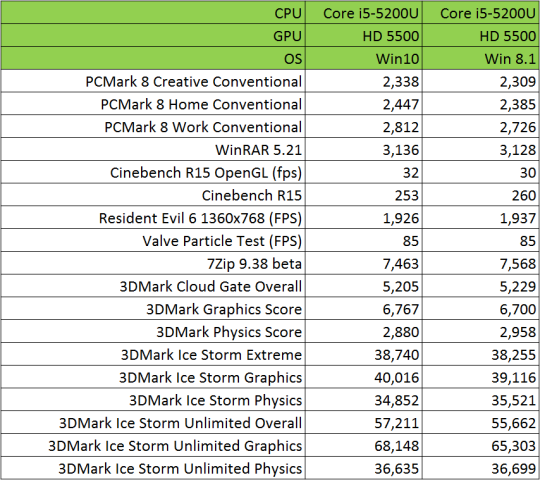This screenshot has width=540, height=480.
Task: Click the 2,958 Physics Score cell
Action: [x=481, y=331]
